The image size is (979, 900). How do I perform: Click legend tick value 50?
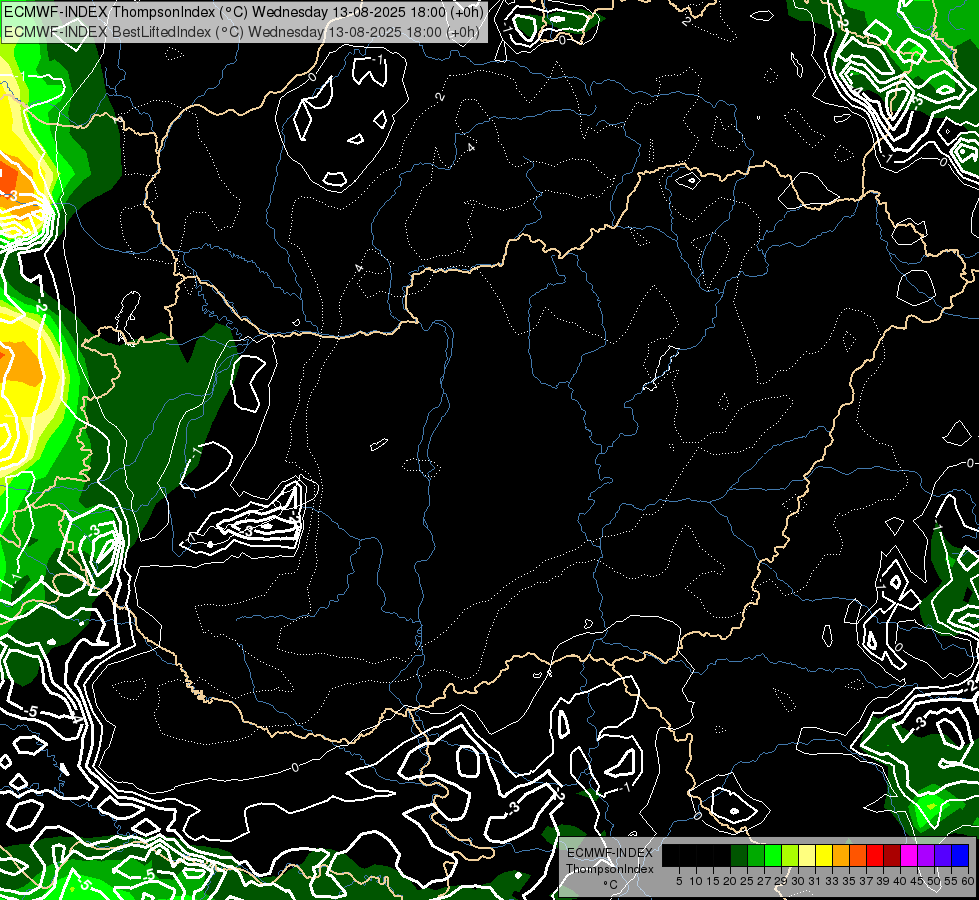[x=935, y=881]
